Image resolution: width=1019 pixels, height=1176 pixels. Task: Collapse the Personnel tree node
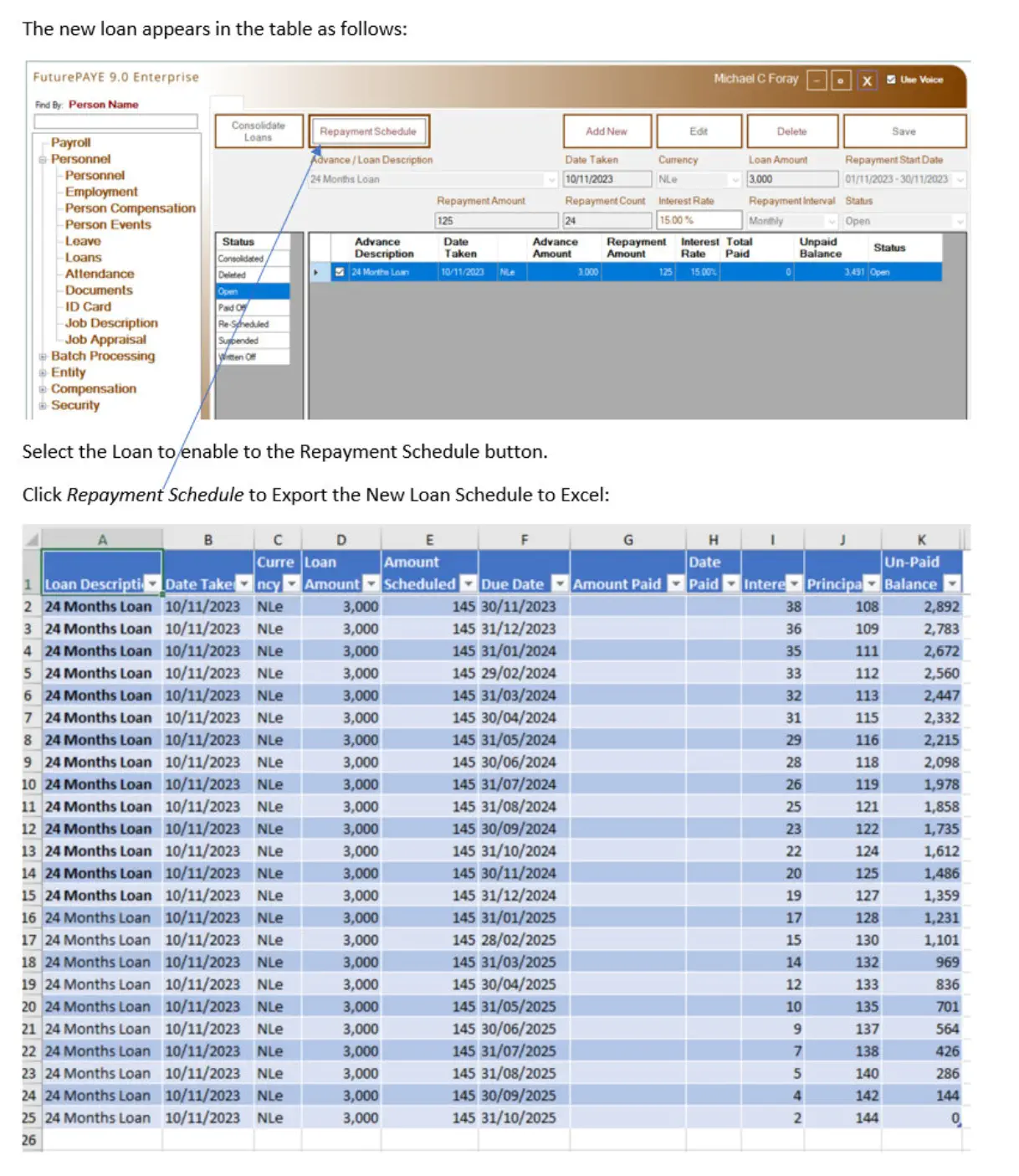tap(43, 159)
